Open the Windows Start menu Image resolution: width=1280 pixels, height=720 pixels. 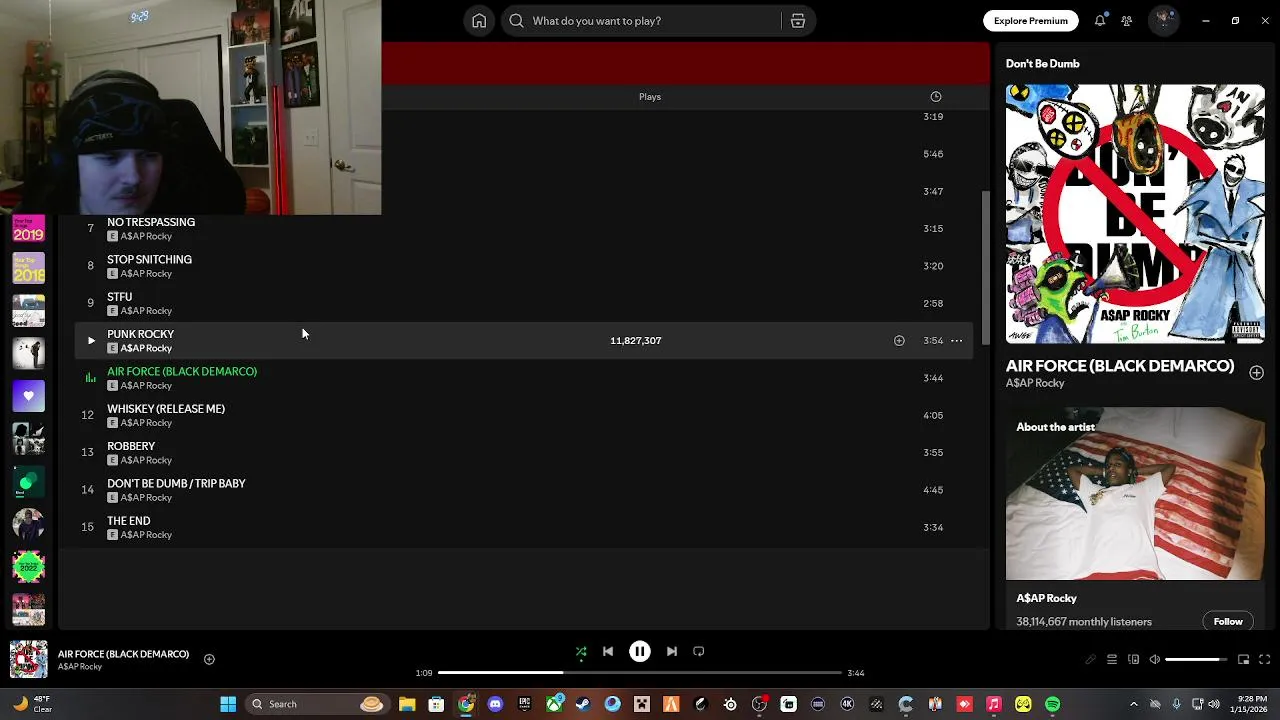228,704
